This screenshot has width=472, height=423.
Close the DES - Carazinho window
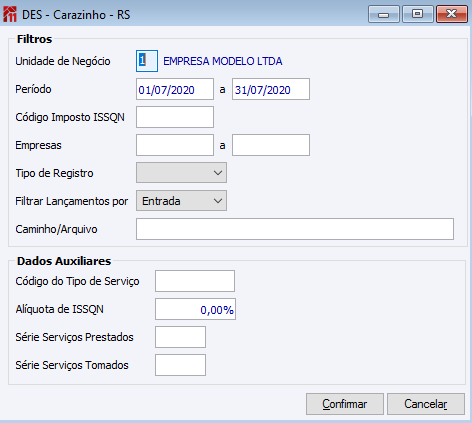452,14
